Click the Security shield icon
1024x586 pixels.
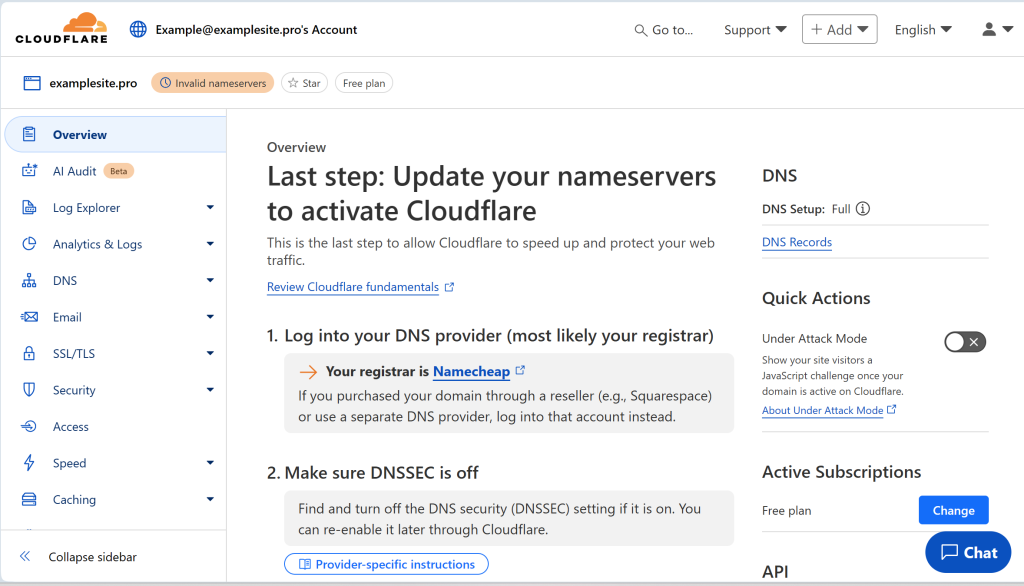[x=29, y=390]
